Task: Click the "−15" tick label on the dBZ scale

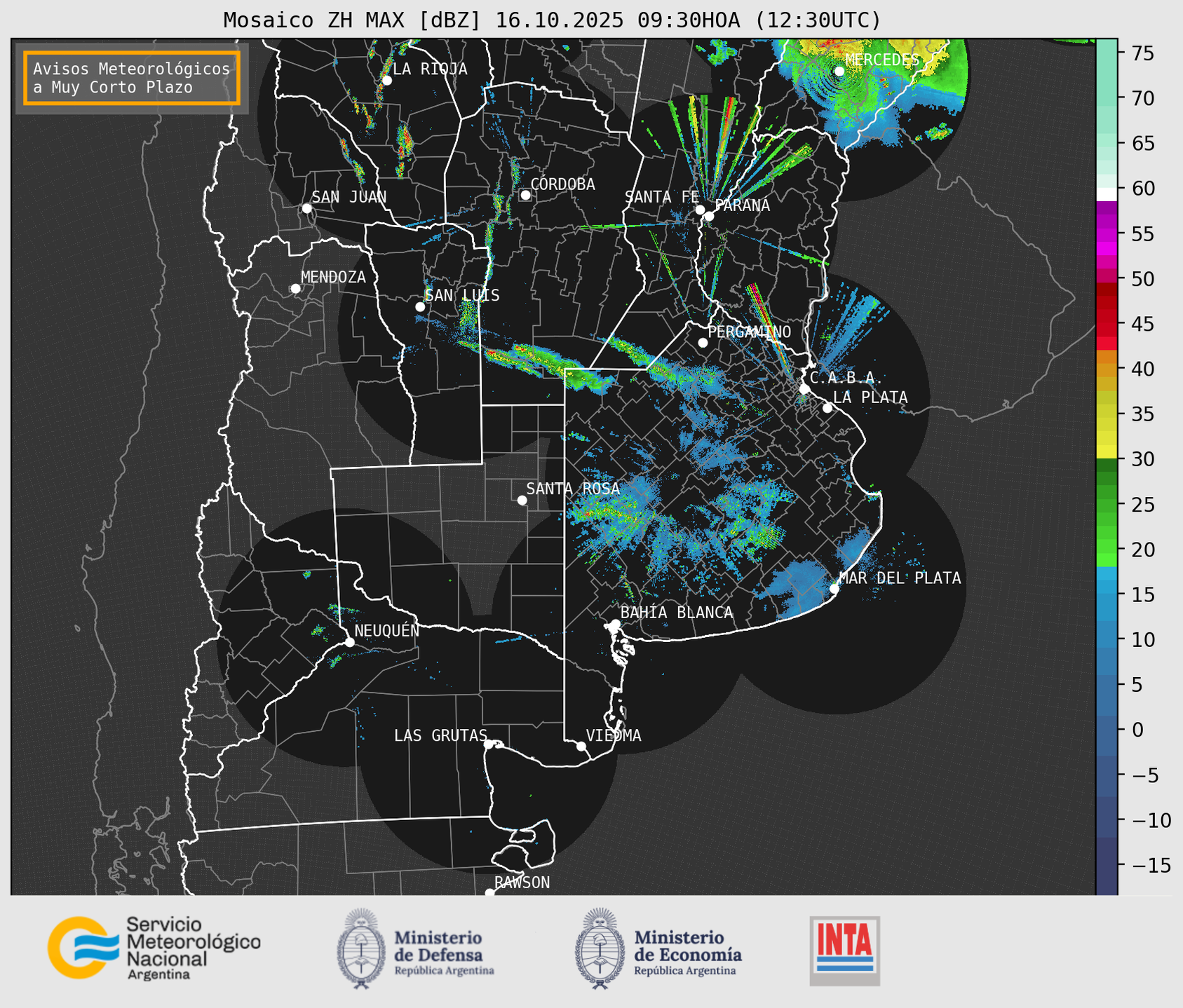Action: pos(1150,865)
